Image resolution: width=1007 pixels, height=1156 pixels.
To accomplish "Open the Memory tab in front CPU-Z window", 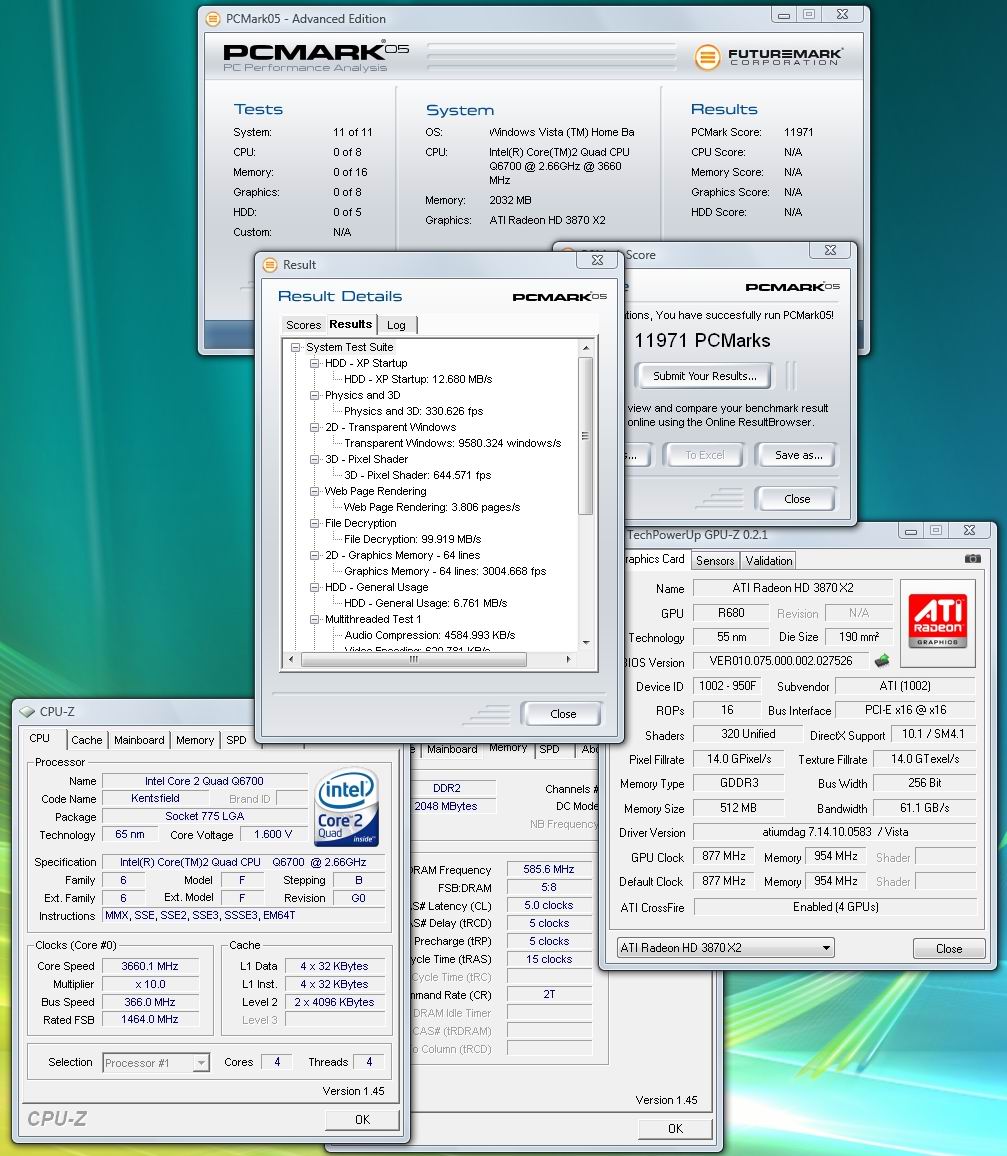I will 195,740.
